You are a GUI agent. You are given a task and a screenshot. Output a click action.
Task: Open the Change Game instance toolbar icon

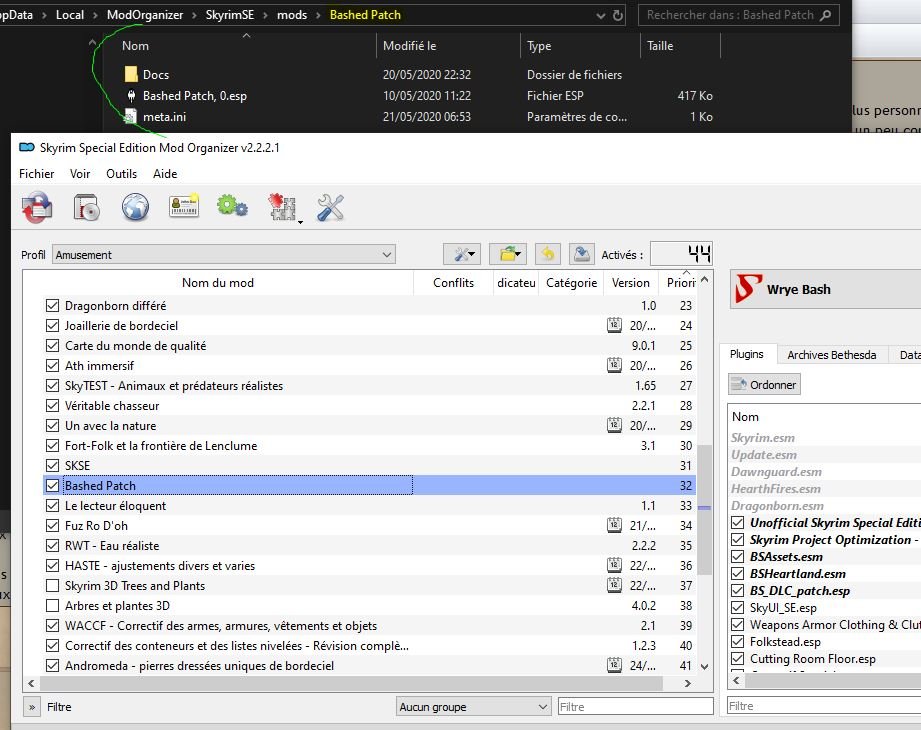pyautogui.click(x=37, y=207)
